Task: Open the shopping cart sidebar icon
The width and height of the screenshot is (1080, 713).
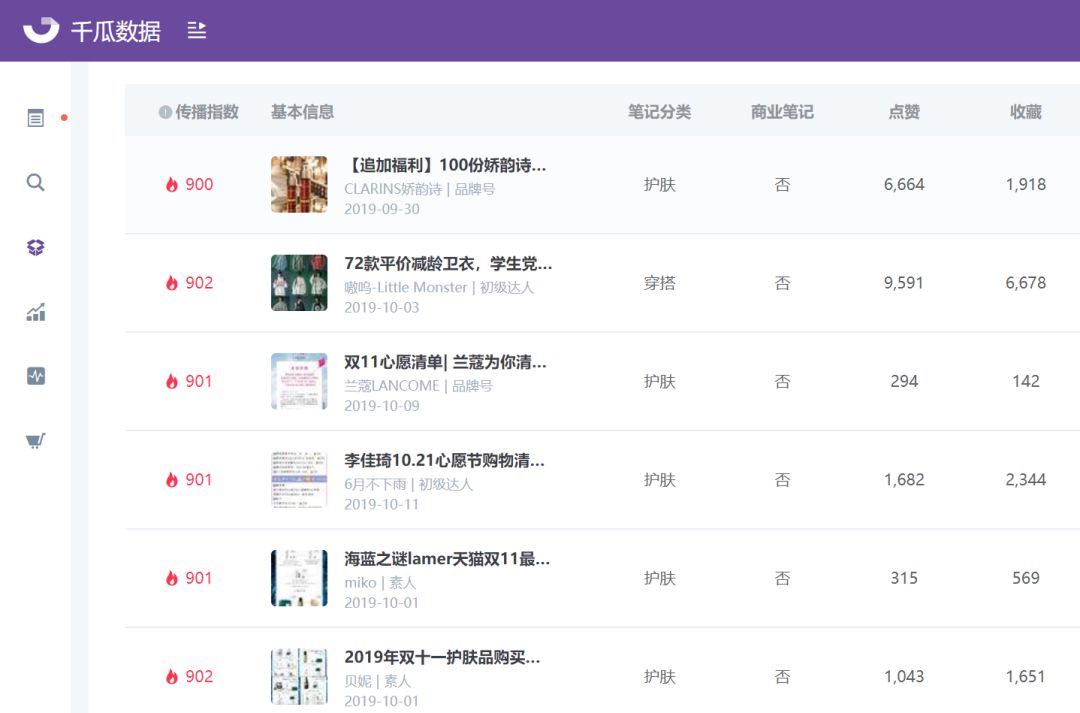Action: 36,441
